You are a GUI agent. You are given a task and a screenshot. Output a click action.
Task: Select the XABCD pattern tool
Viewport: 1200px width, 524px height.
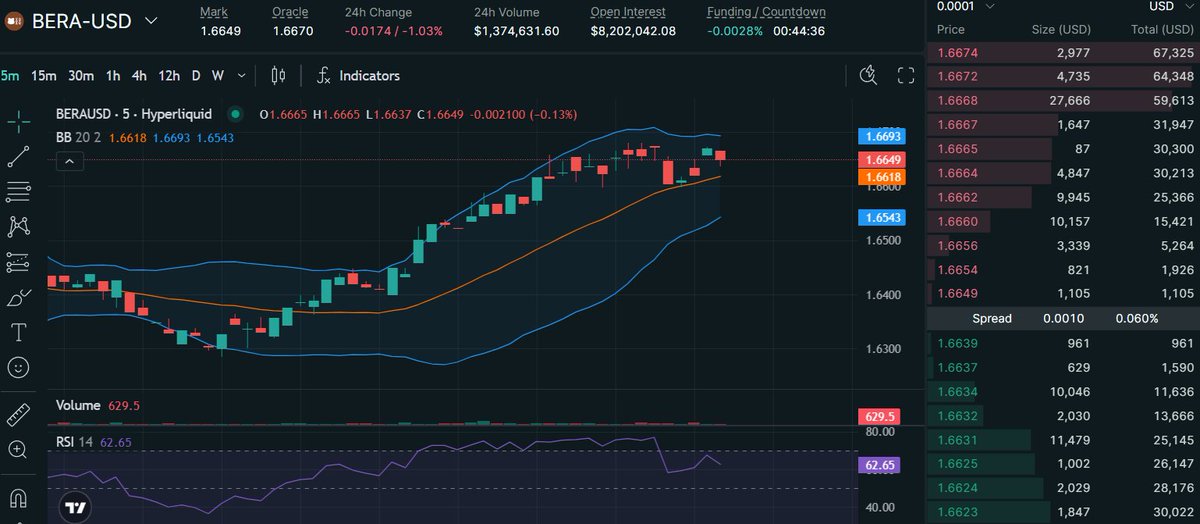click(x=18, y=227)
